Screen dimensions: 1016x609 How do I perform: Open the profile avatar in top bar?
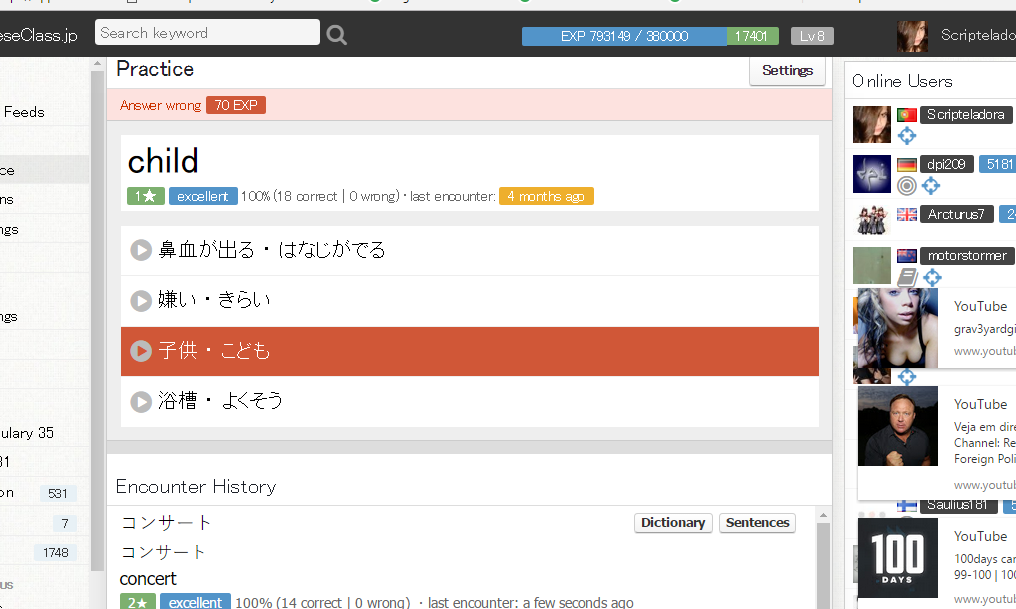click(912, 36)
